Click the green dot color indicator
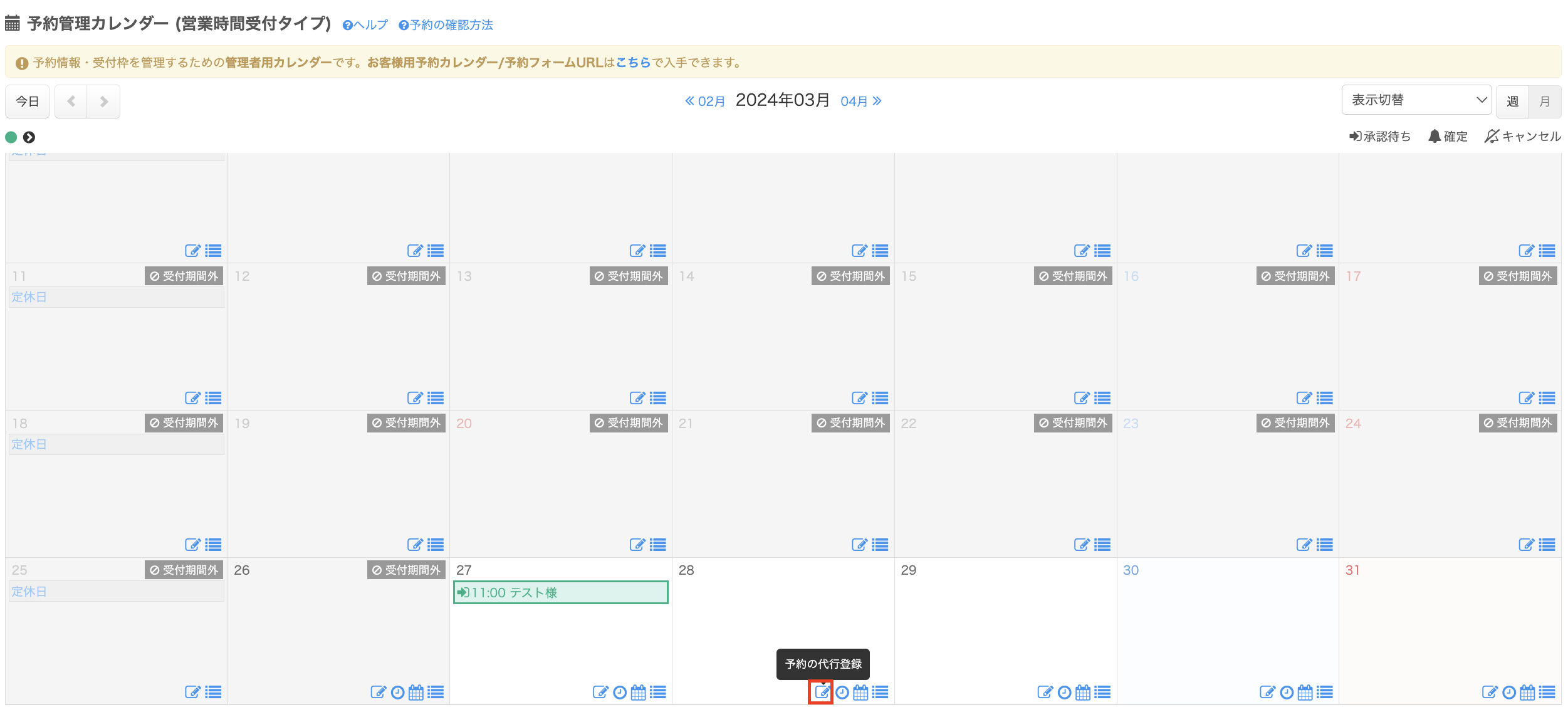The width and height of the screenshot is (1568, 712). [x=11, y=137]
